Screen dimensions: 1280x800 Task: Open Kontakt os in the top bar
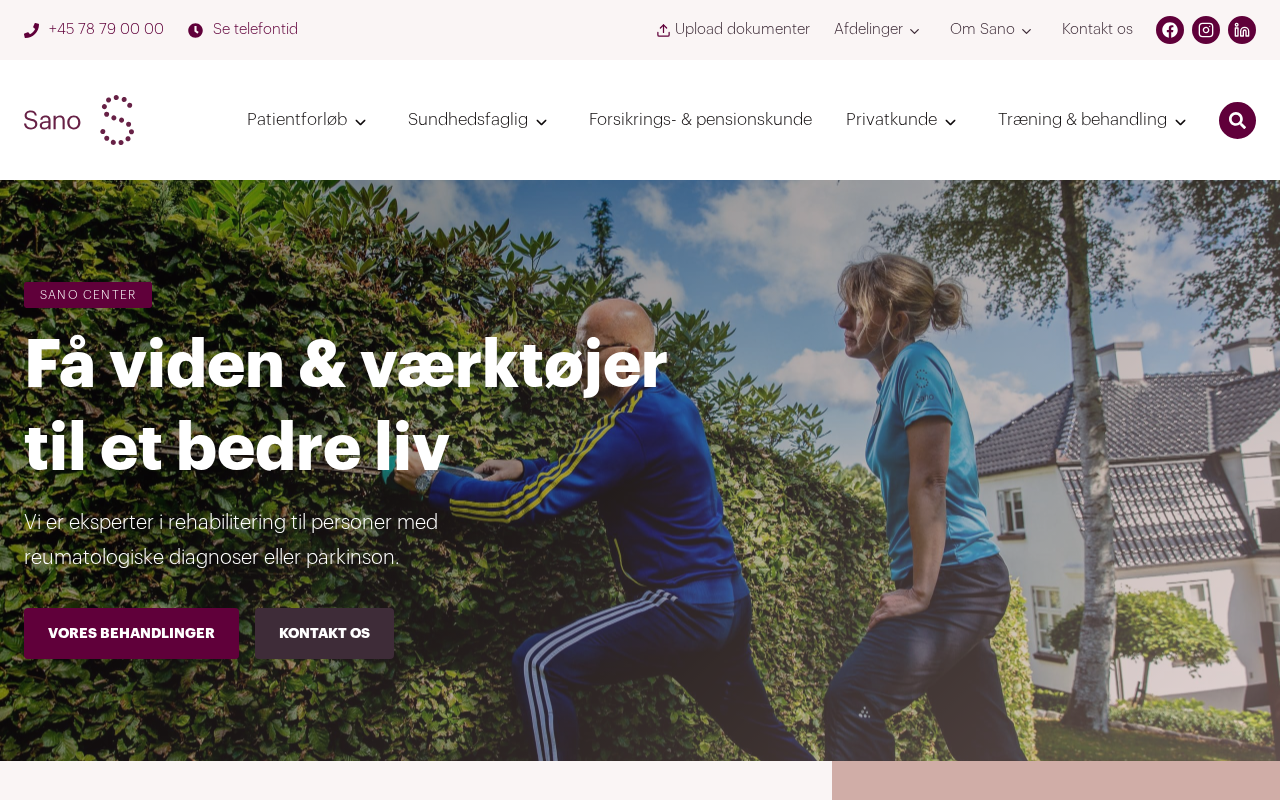coord(1097,30)
